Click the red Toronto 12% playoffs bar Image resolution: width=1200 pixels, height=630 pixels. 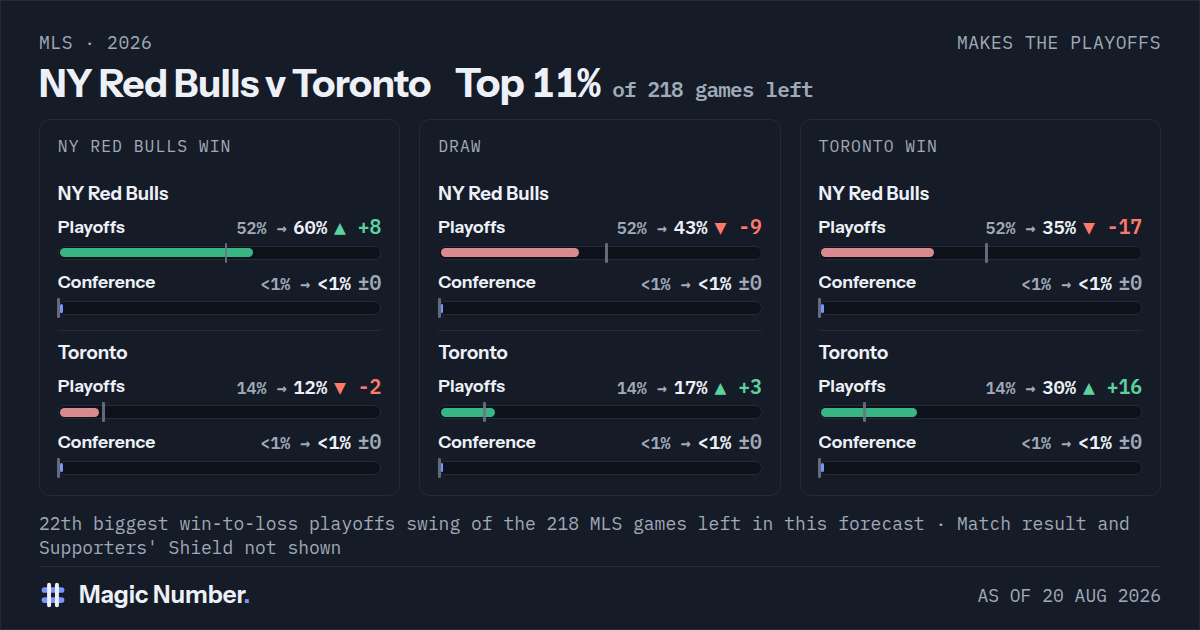[79, 412]
